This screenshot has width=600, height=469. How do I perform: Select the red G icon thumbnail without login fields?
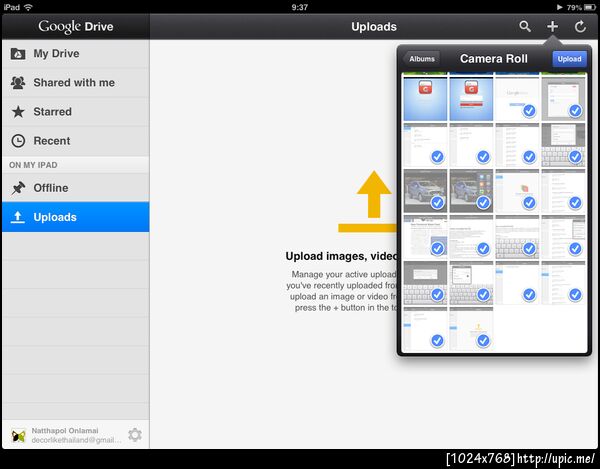pyautogui.click(x=425, y=99)
